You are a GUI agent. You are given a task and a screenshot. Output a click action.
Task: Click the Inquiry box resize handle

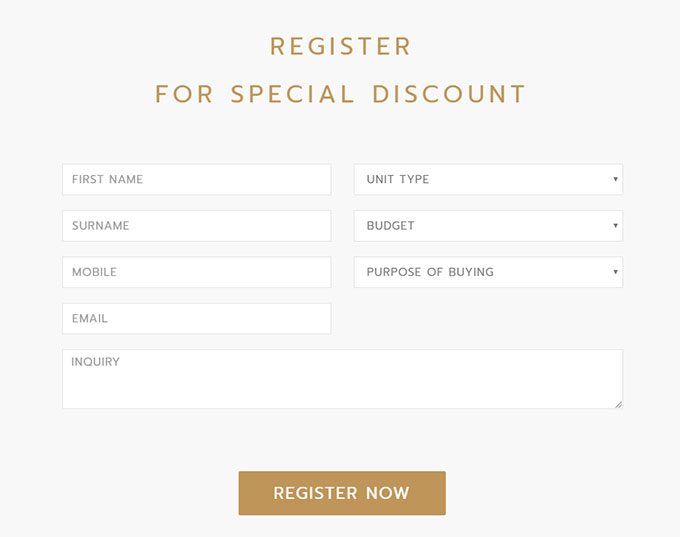click(x=618, y=404)
